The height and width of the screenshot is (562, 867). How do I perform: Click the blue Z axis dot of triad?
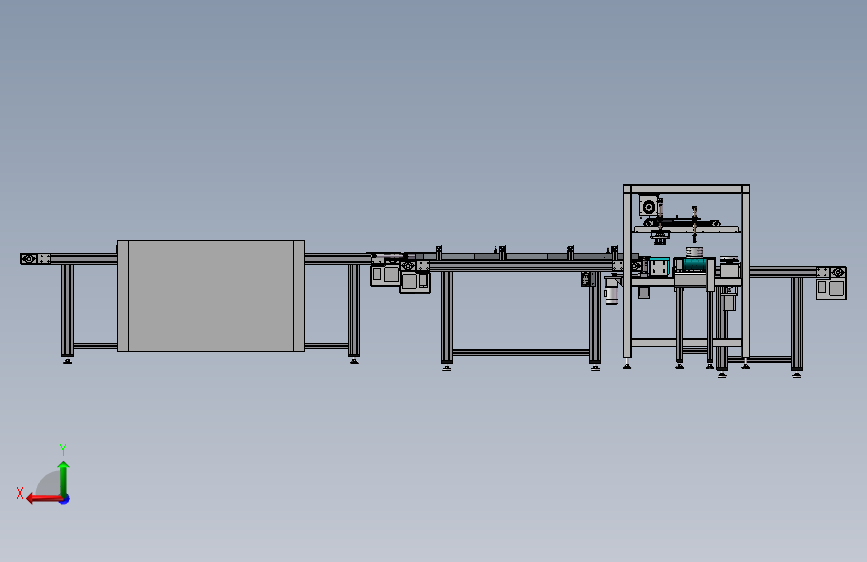pyautogui.click(x=65, y=499)
